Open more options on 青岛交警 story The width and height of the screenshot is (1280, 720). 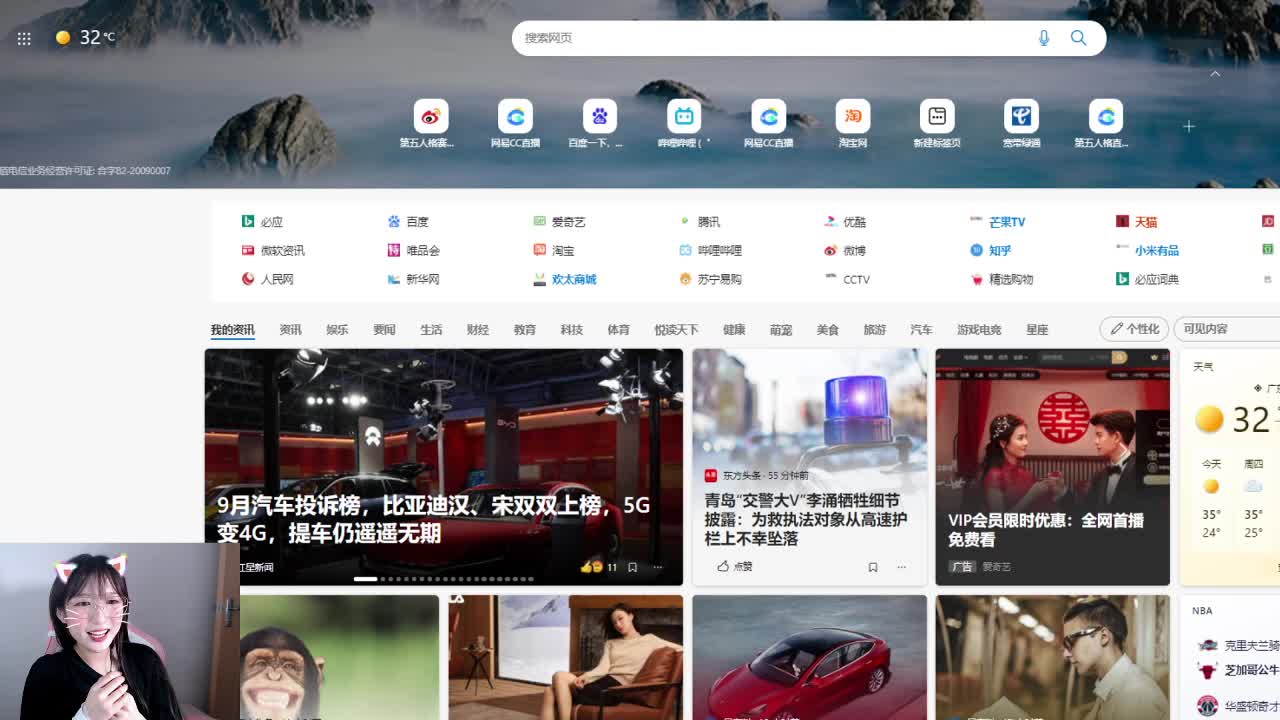pos(901,567)
